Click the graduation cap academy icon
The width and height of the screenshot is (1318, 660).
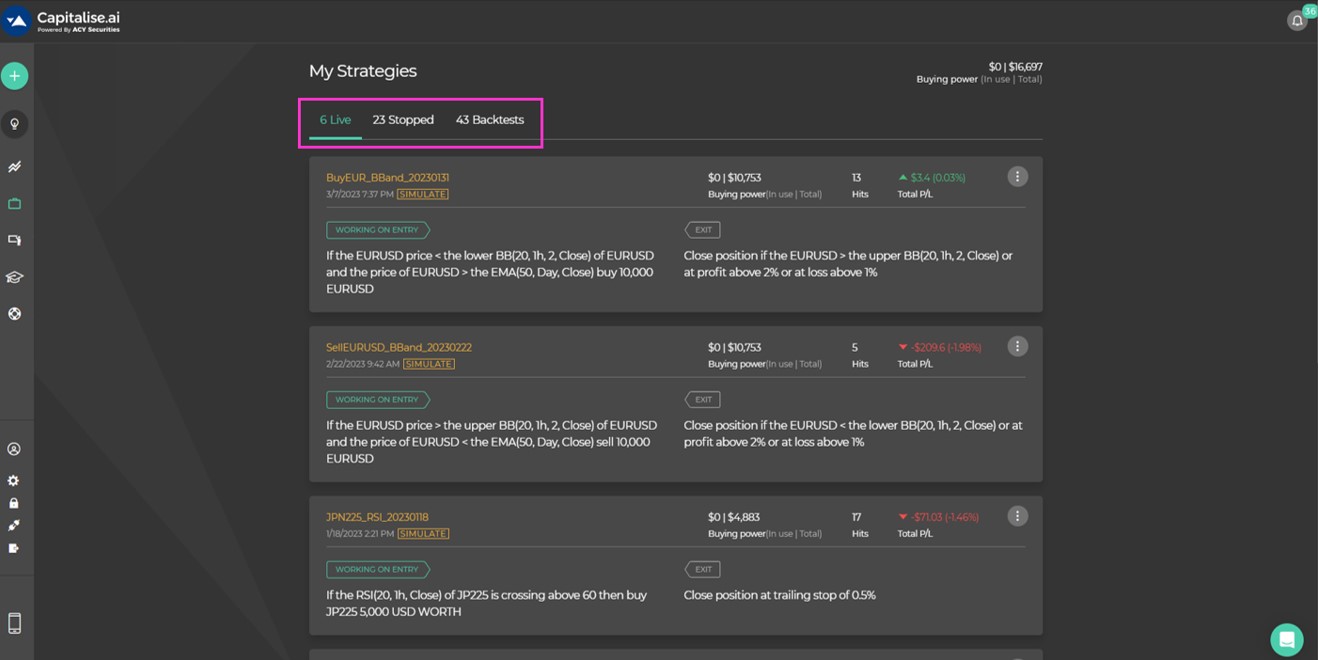click(x=14, y=277)
